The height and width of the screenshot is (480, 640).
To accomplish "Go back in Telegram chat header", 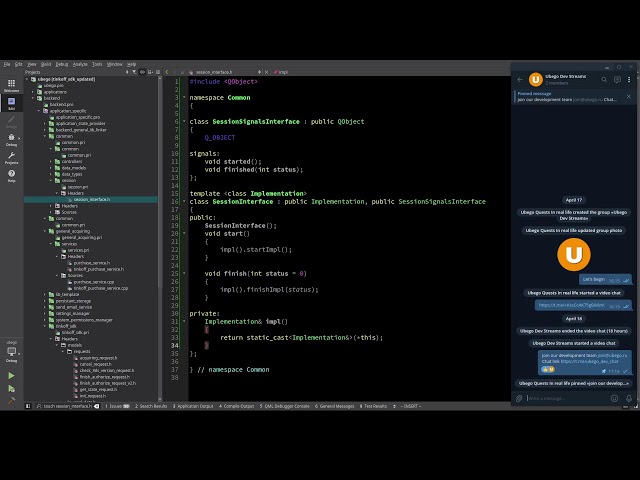I will tap(520, 79).
